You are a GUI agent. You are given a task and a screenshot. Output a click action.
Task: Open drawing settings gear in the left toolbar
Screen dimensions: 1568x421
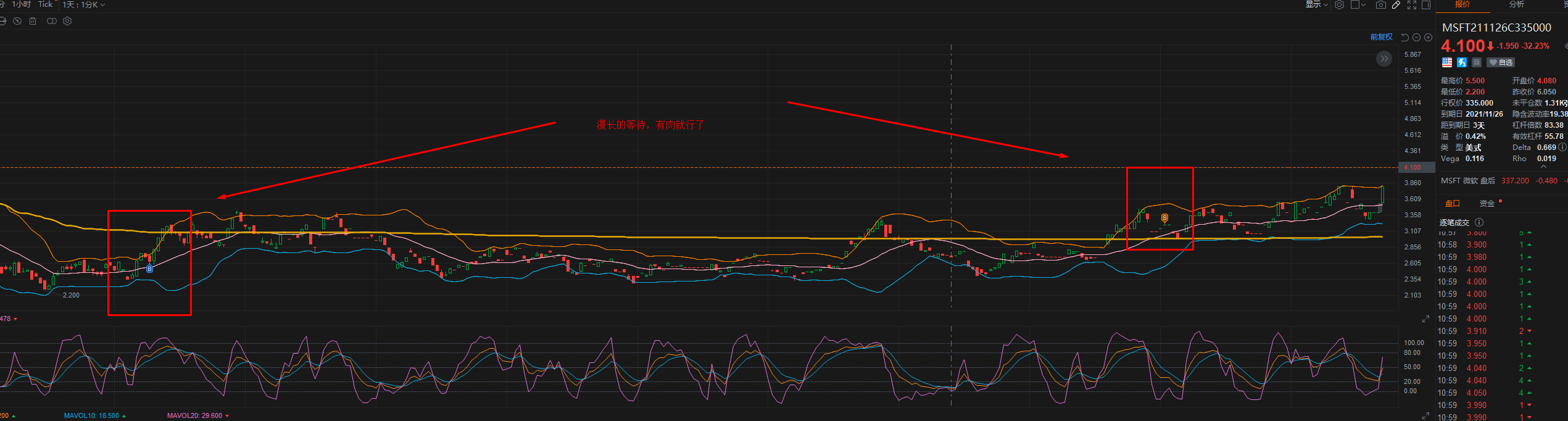(67, 21)
